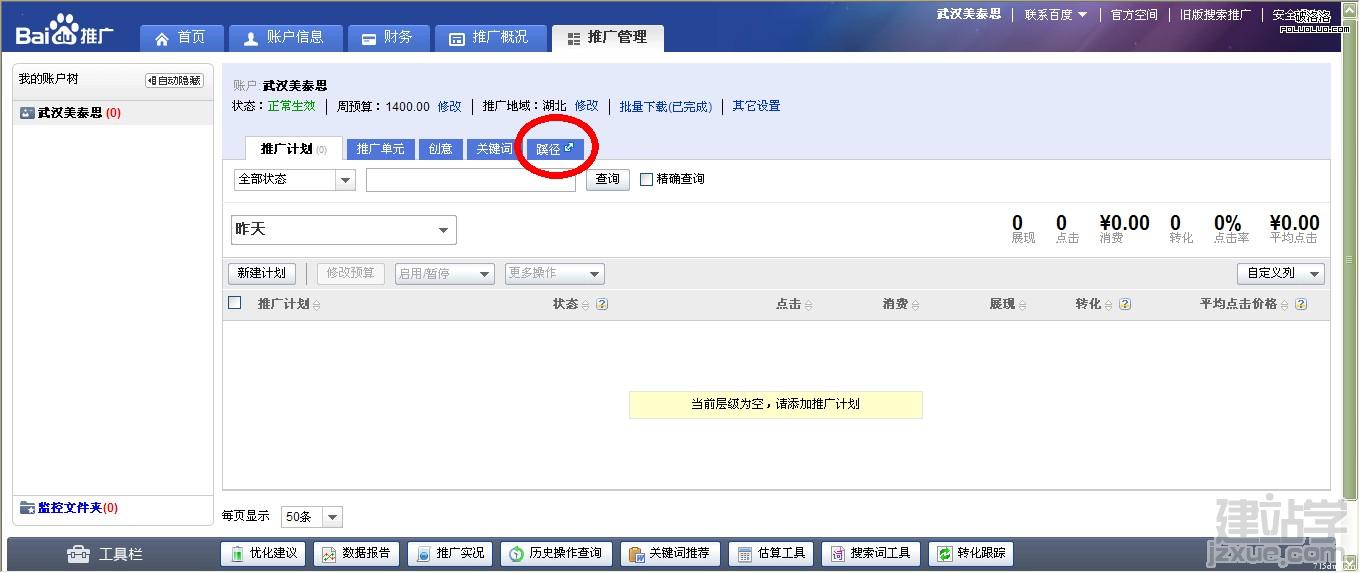
Task: Sort by 平均点击价格 column arrow icon
Action: click(1285, 305)
